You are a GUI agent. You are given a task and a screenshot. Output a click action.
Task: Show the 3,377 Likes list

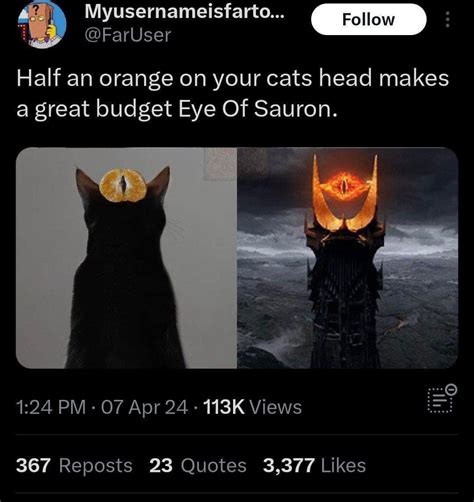314,465
